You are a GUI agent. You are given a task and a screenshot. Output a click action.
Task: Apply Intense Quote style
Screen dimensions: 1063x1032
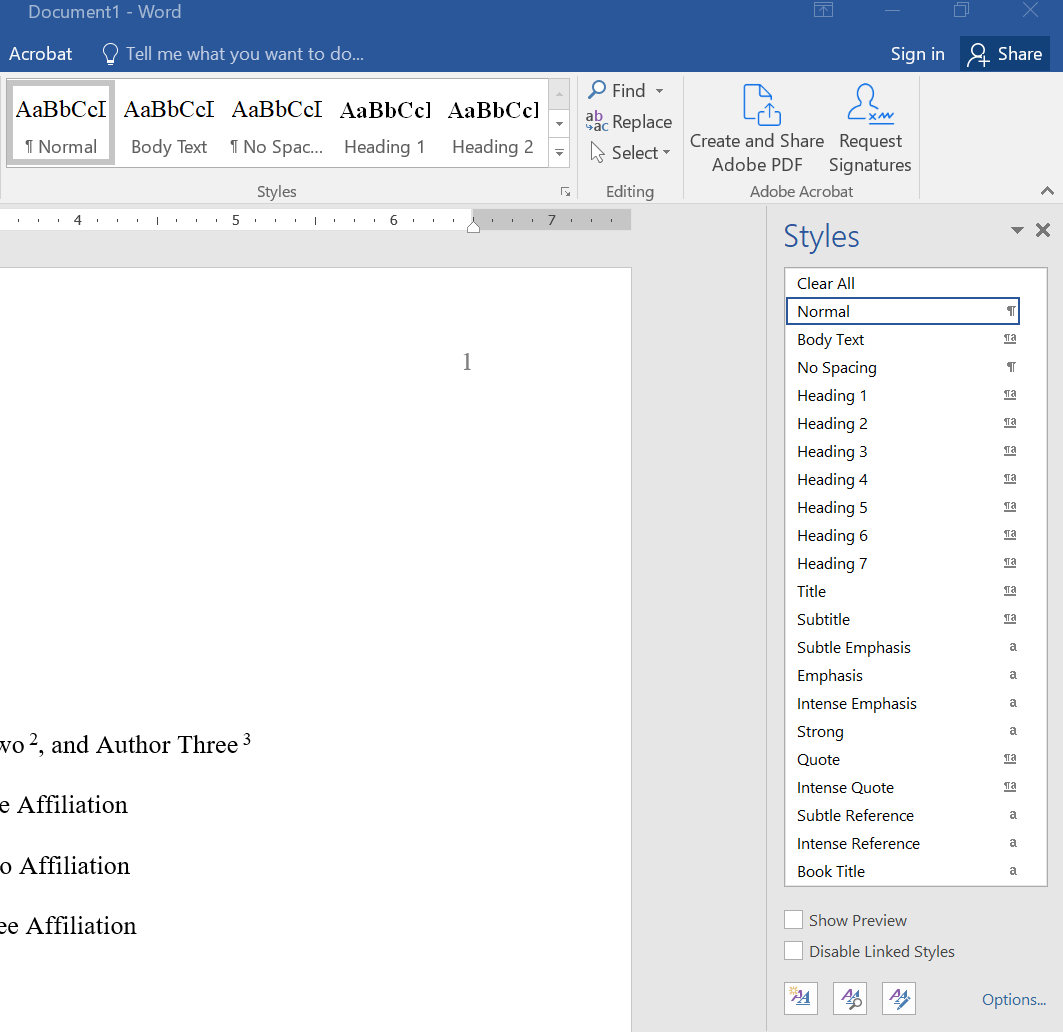(902, 788)
